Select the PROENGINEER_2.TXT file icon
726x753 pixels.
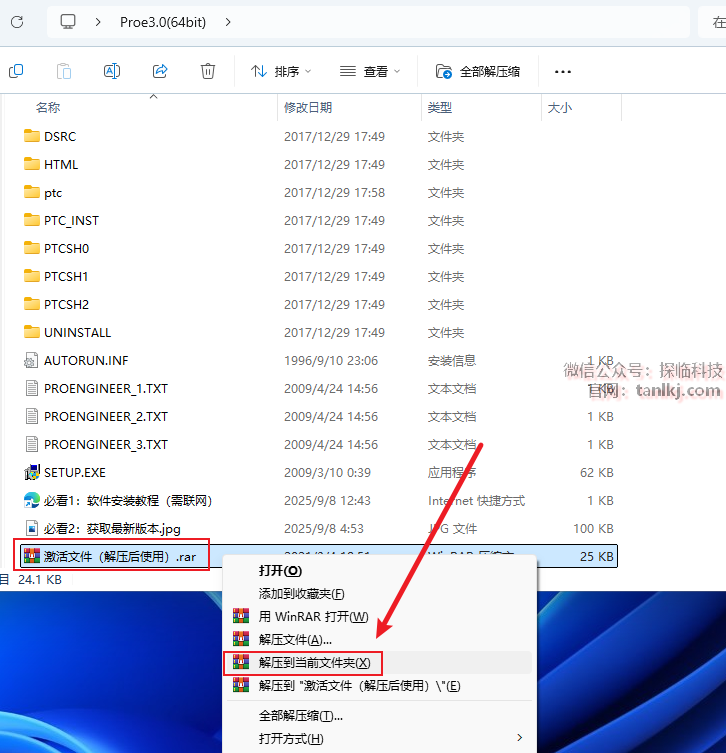[x=32, y=416]
